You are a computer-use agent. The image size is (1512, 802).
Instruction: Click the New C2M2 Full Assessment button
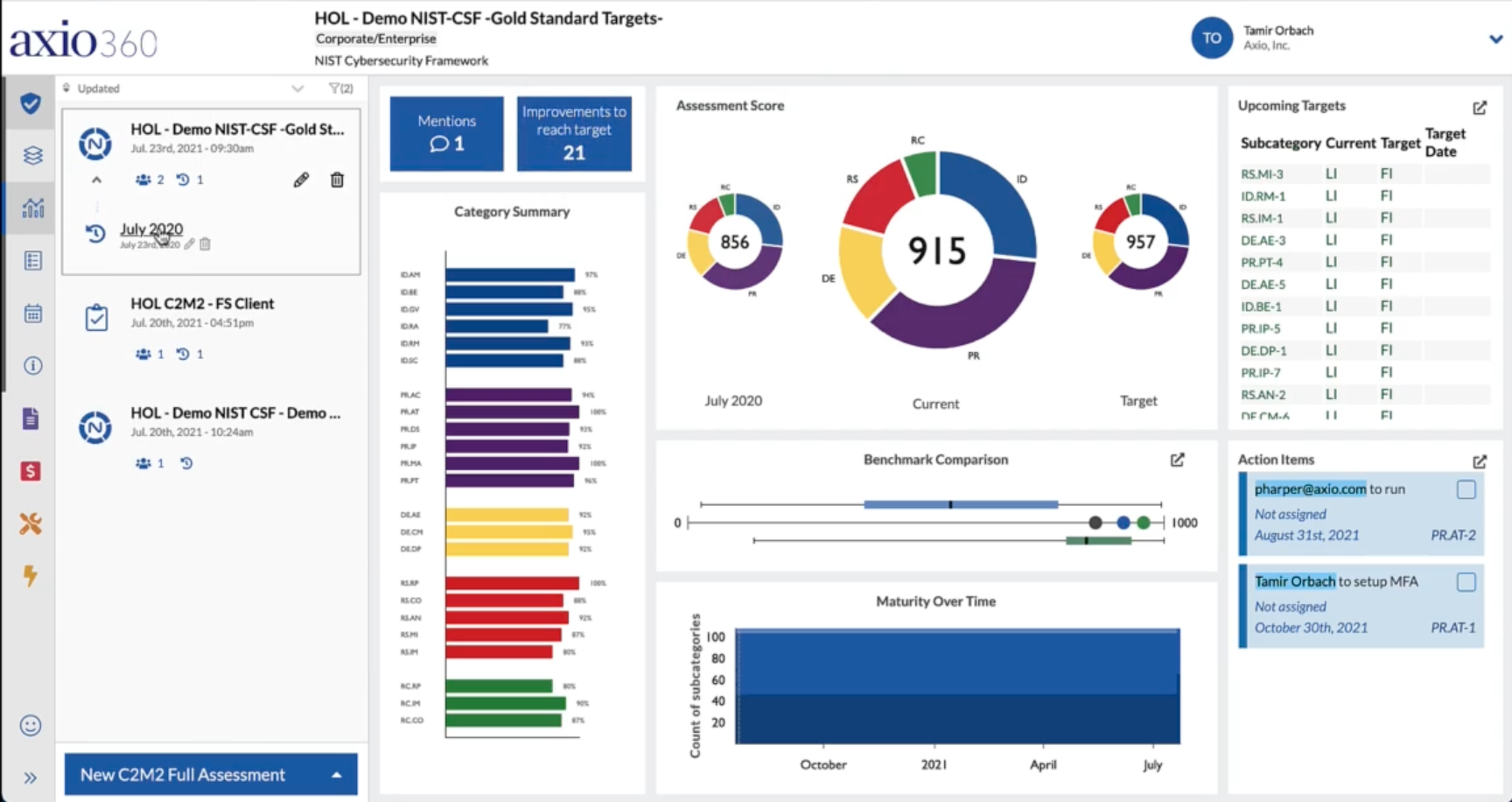coord(211,775)
